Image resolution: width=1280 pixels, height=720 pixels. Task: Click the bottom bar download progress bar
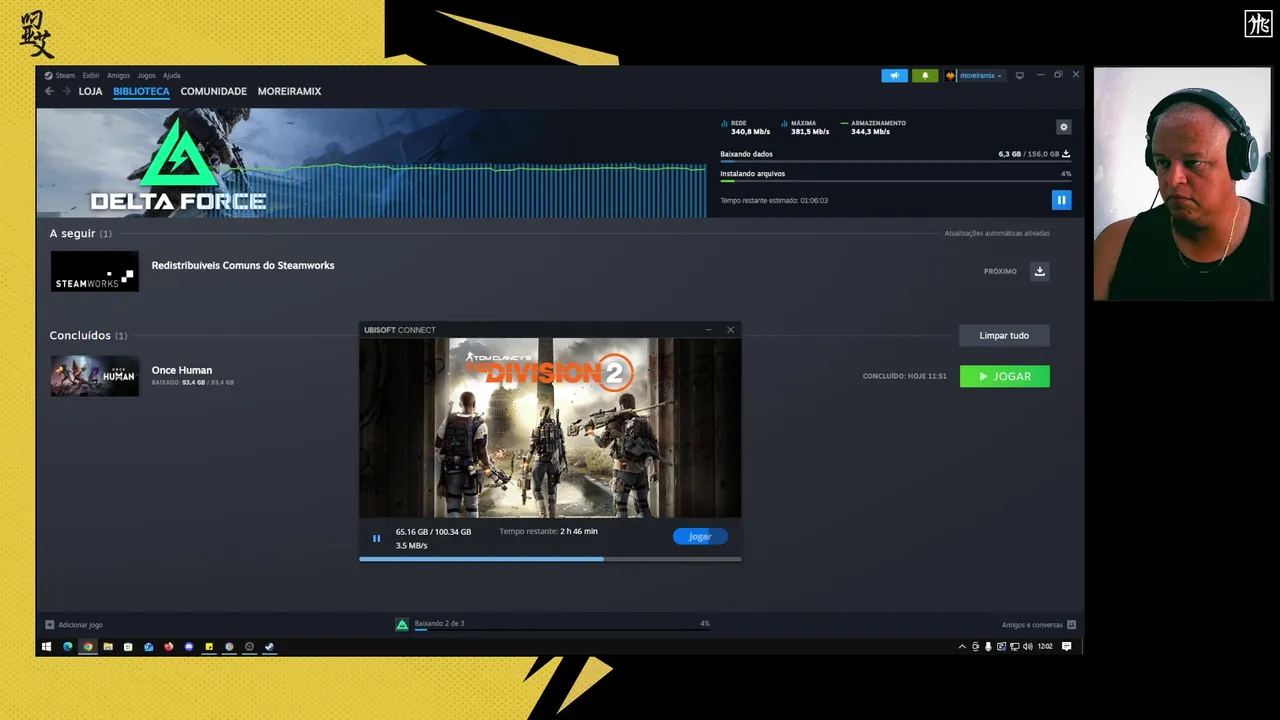point(562,630)
